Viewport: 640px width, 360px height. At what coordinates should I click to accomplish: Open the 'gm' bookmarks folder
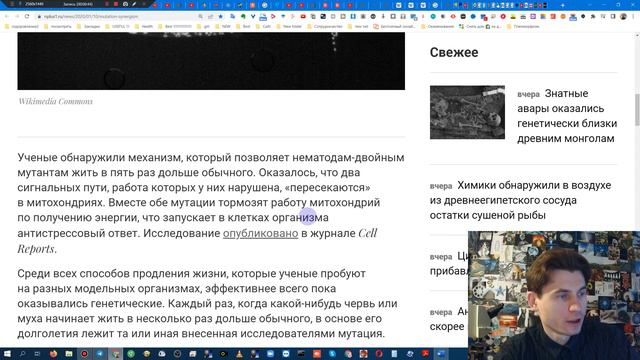(203, 27)
